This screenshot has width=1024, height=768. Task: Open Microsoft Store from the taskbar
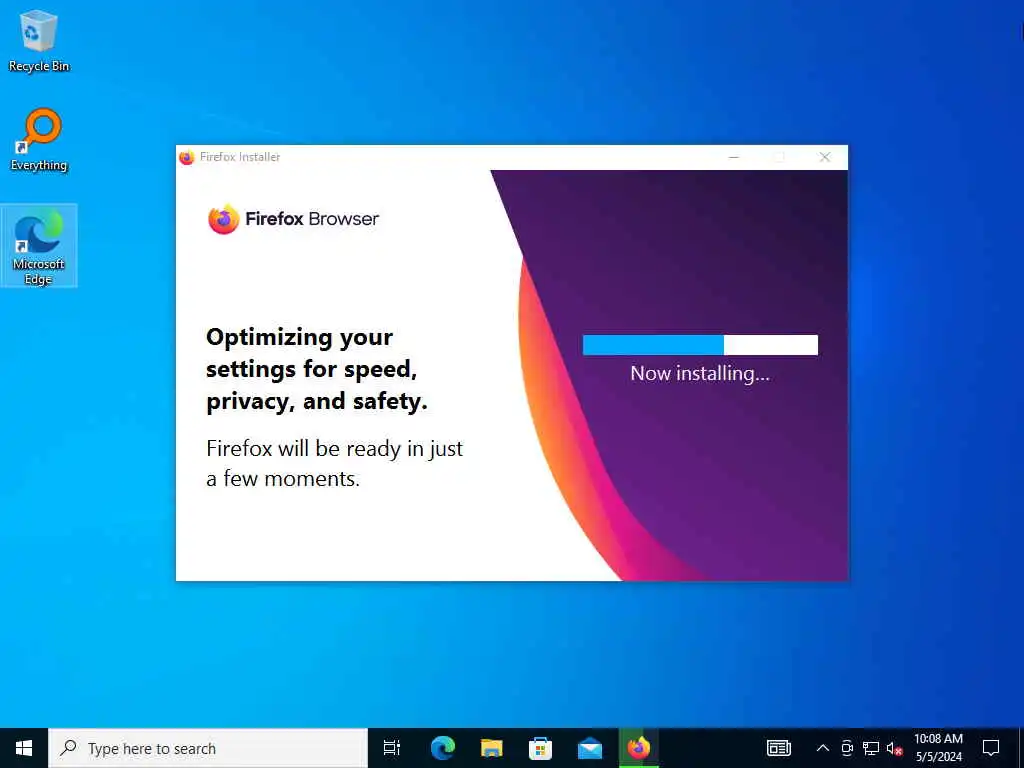point(541,748)
